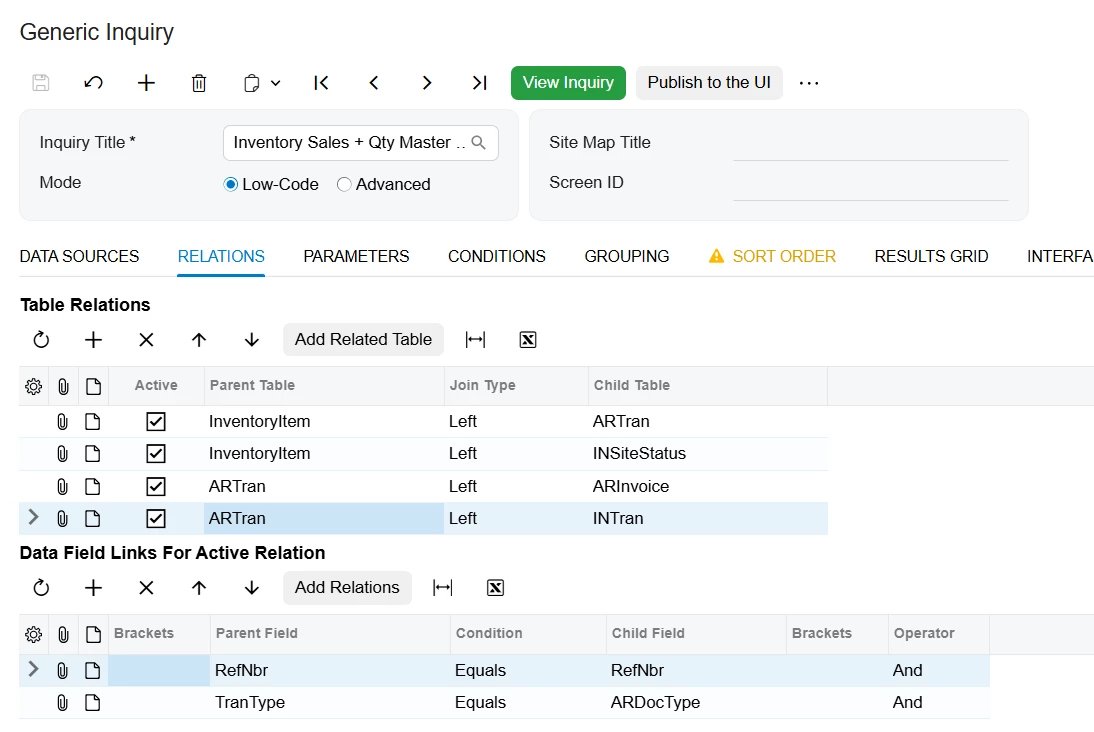Switch to the SORT ORDER tab
The image size is (1094, 732).
(772, 257)
